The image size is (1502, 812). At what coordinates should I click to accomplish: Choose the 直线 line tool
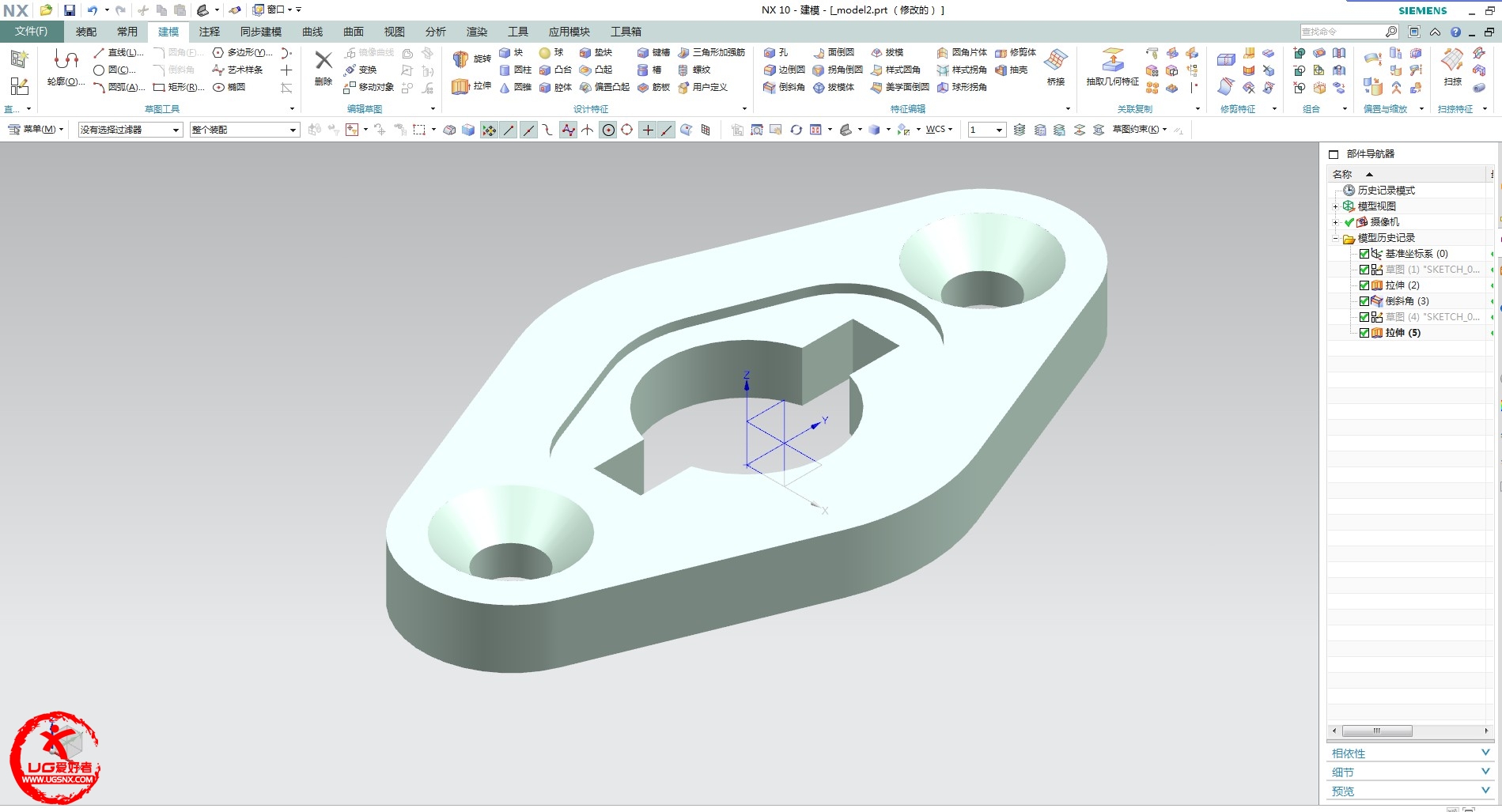pyautogui.click(x=119, y=52)
